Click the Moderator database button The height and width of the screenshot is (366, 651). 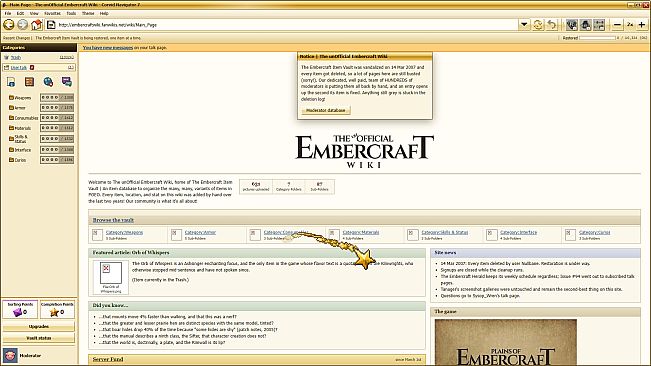pyautogui.click(x=326, y=110)
